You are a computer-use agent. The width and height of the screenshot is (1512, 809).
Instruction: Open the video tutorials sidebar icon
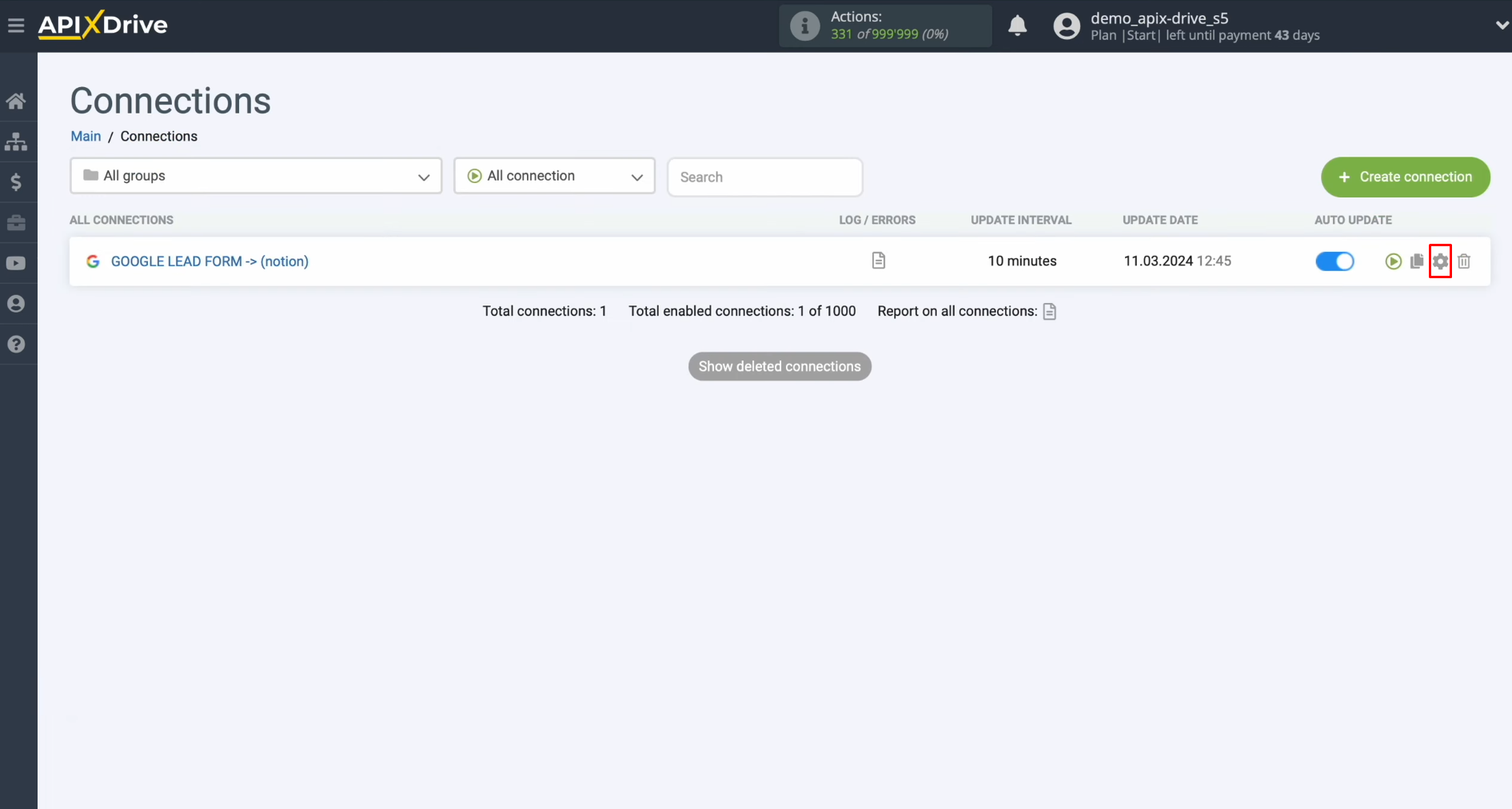click(17, 263)
